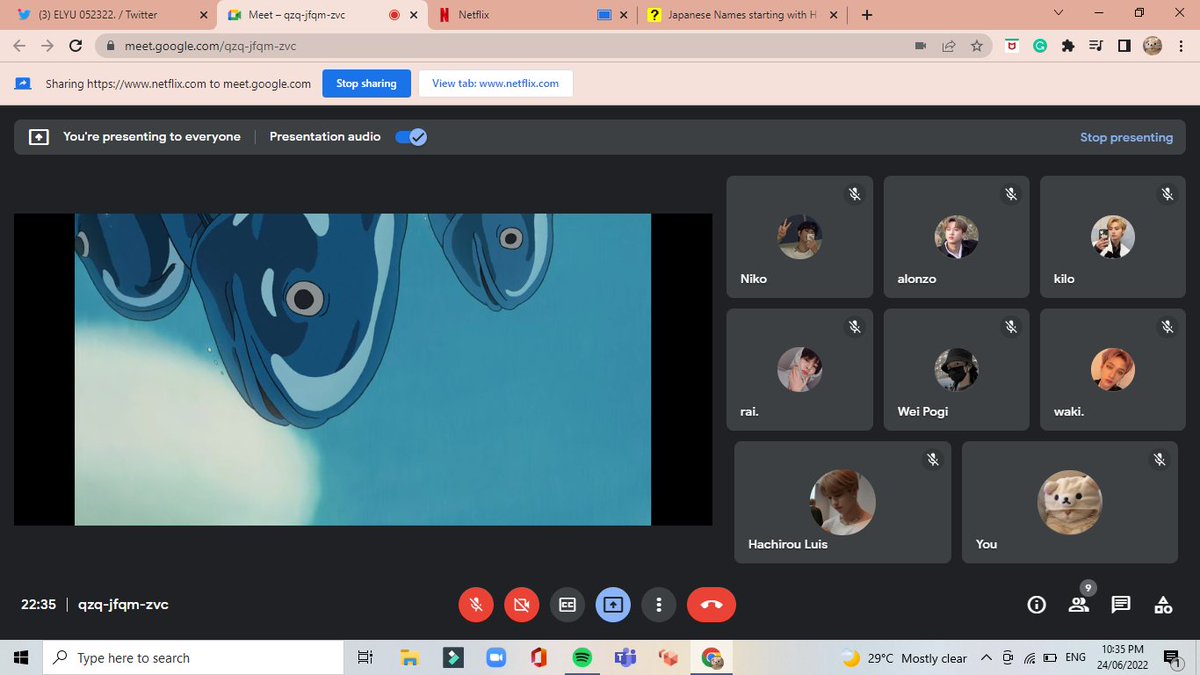The width and height of the screenshot is (1200, 675).
Task: Open the Chrome profile avatar
Action: pyautogui.click(x=1152, y=46)
